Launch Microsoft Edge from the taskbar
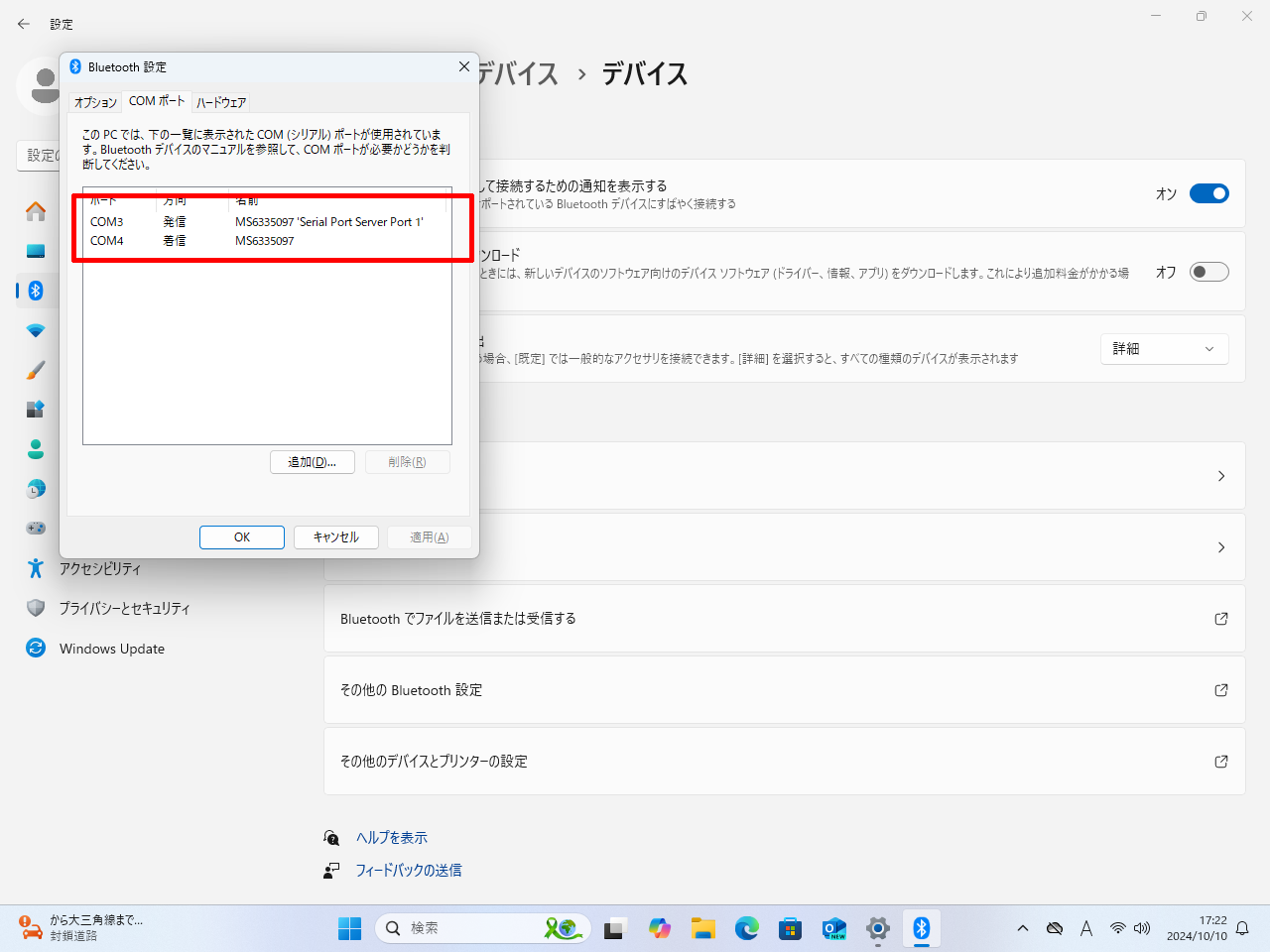 click(x=747, y=928)
